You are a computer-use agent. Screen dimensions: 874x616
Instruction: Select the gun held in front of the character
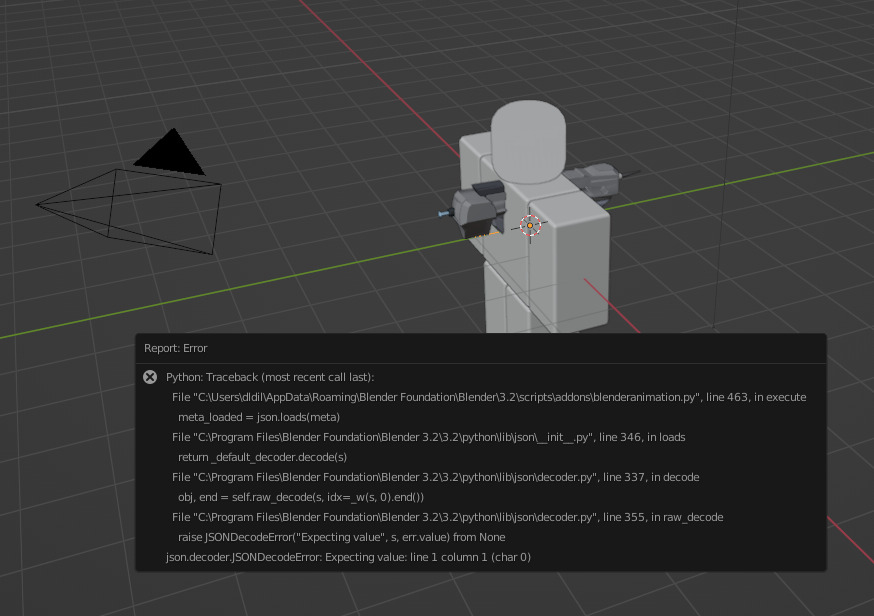(474, 209)
